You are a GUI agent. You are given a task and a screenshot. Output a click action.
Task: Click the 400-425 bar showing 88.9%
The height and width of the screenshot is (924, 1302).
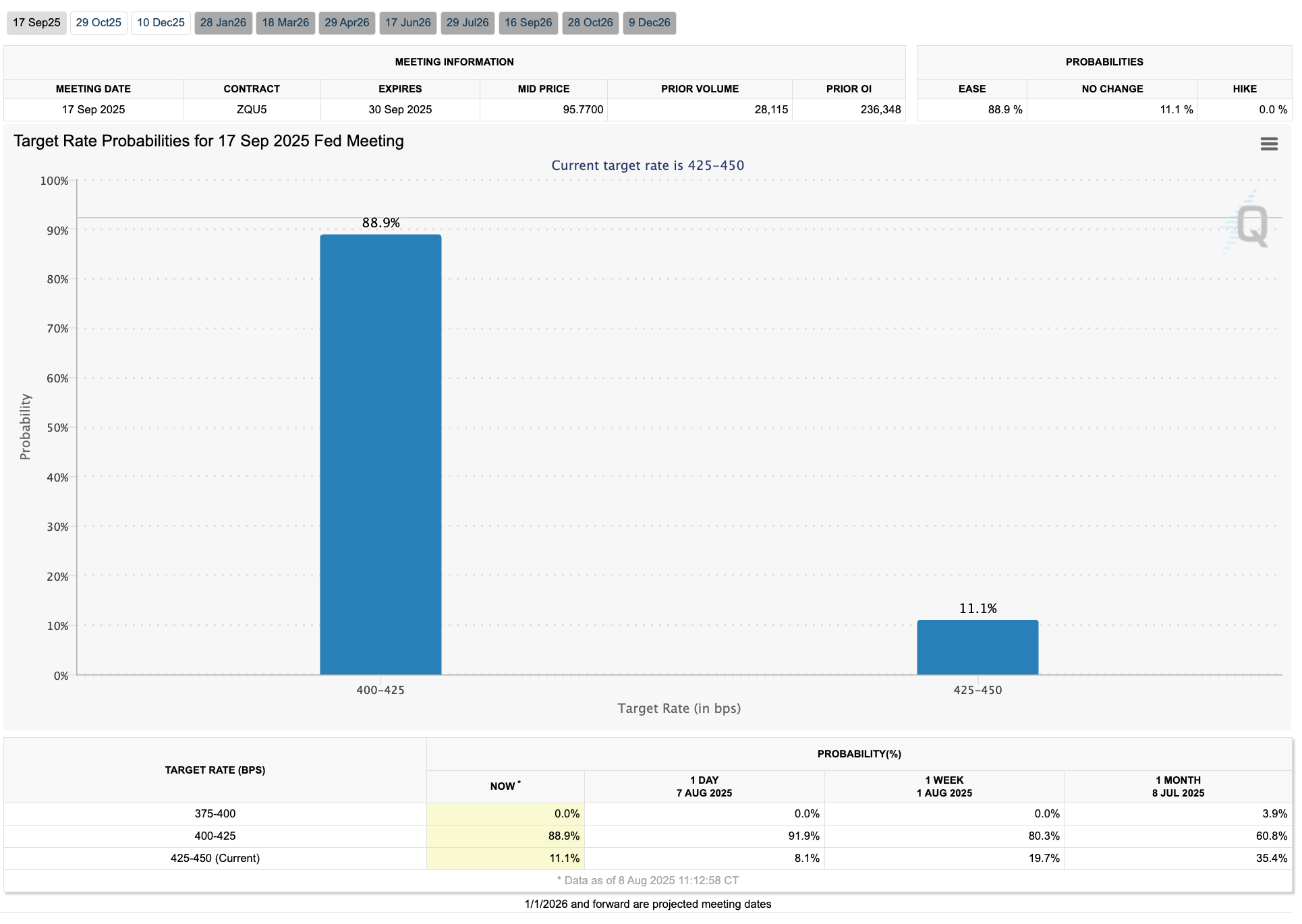pyautogui.click(x=380, y=453)
